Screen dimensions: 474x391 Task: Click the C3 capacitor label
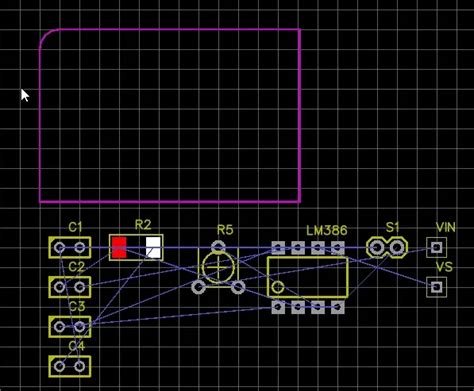point(77,306)
